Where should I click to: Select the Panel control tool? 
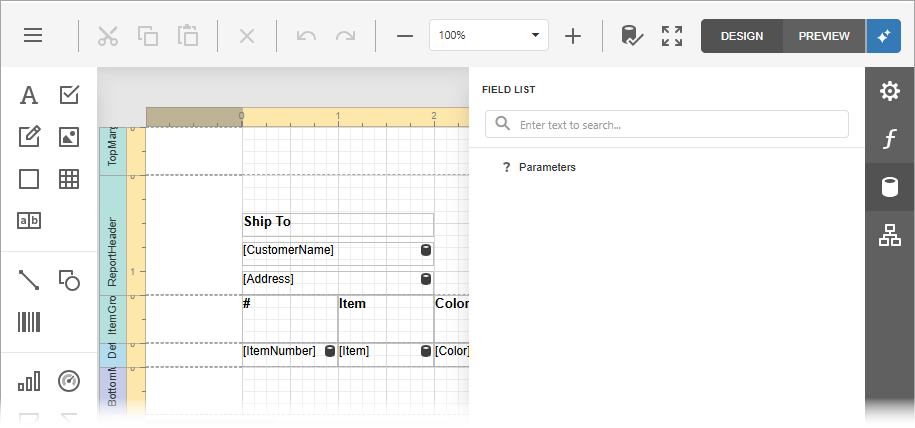click(x=29, y=179)
